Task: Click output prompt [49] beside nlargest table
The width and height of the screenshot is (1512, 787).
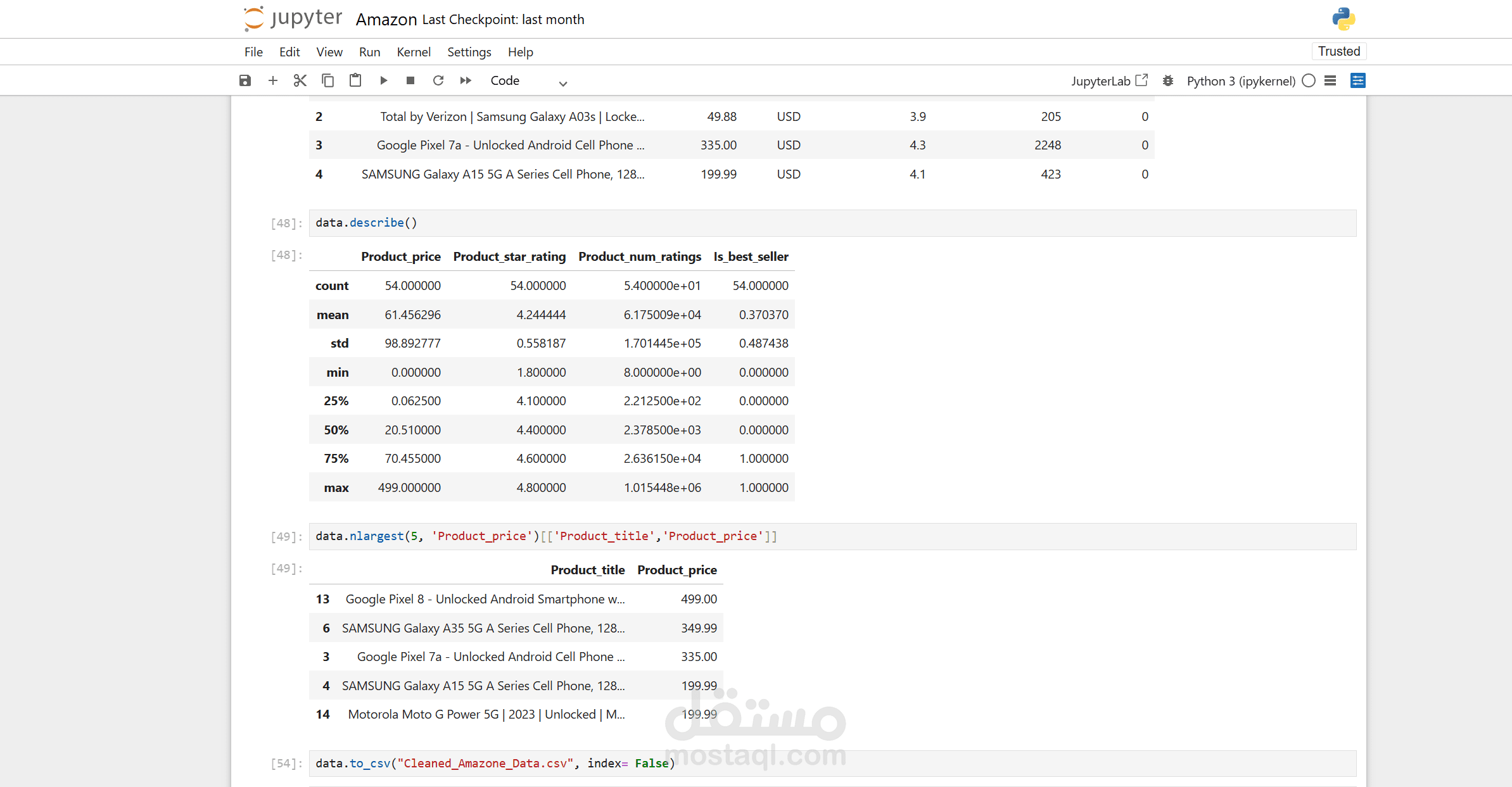Action: 286,569
